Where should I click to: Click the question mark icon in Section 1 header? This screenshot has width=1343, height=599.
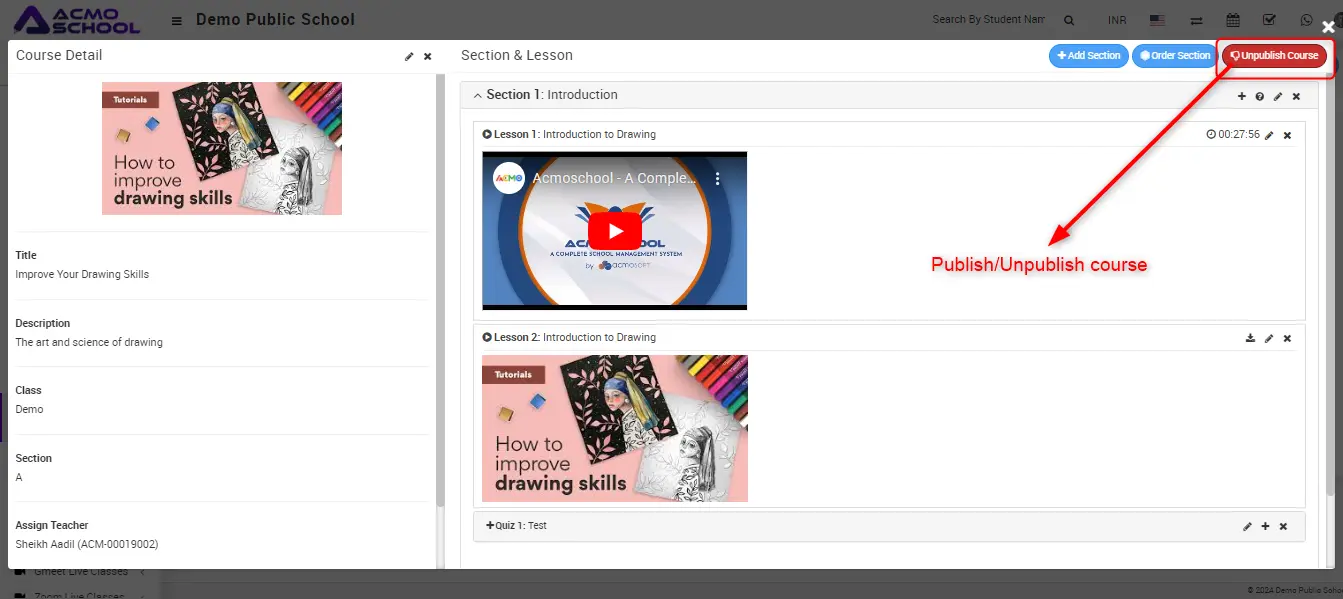click(x=1260, y=97)
